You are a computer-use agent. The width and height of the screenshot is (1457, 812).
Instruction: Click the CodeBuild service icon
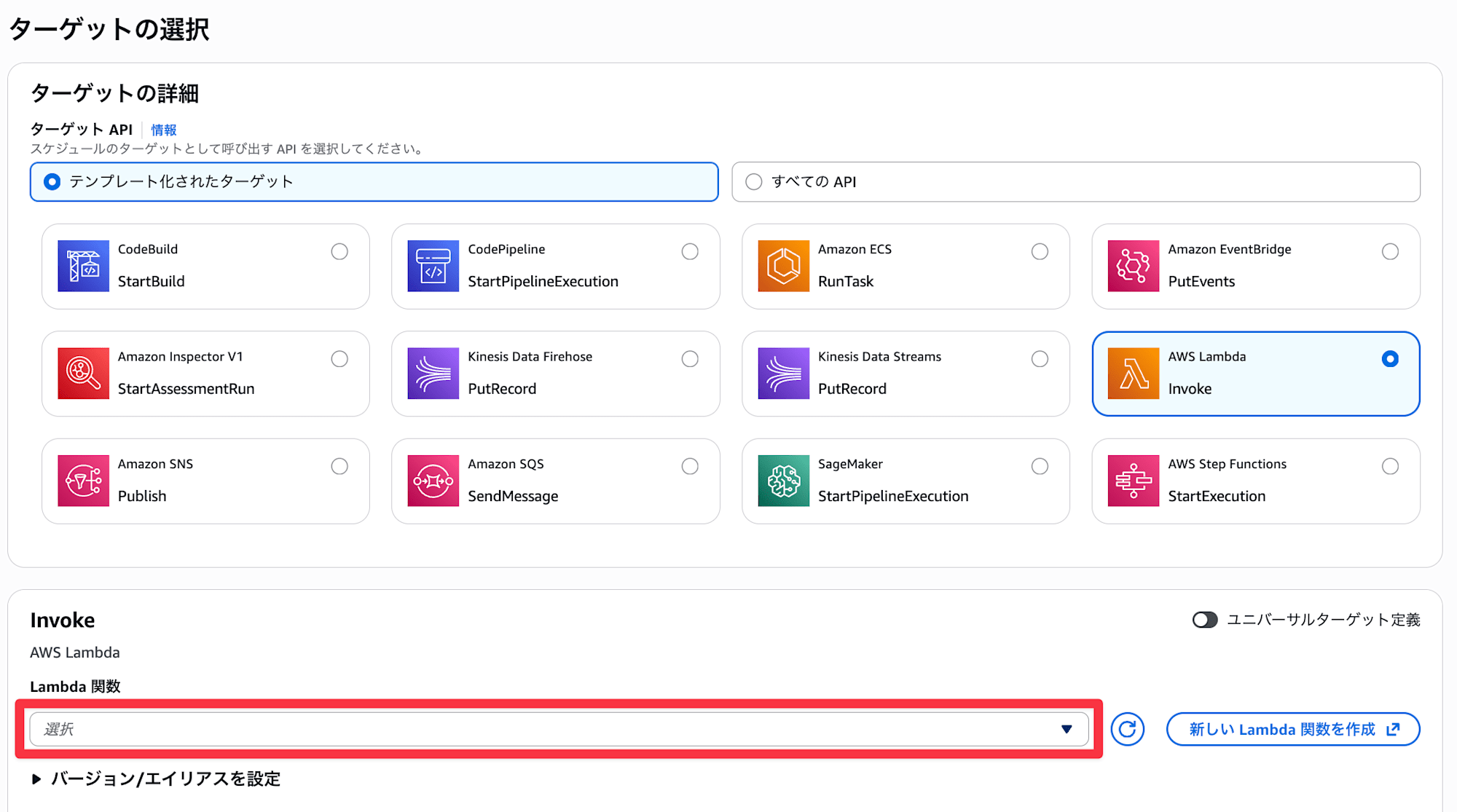pyautogui.click(x=83, y=266)
